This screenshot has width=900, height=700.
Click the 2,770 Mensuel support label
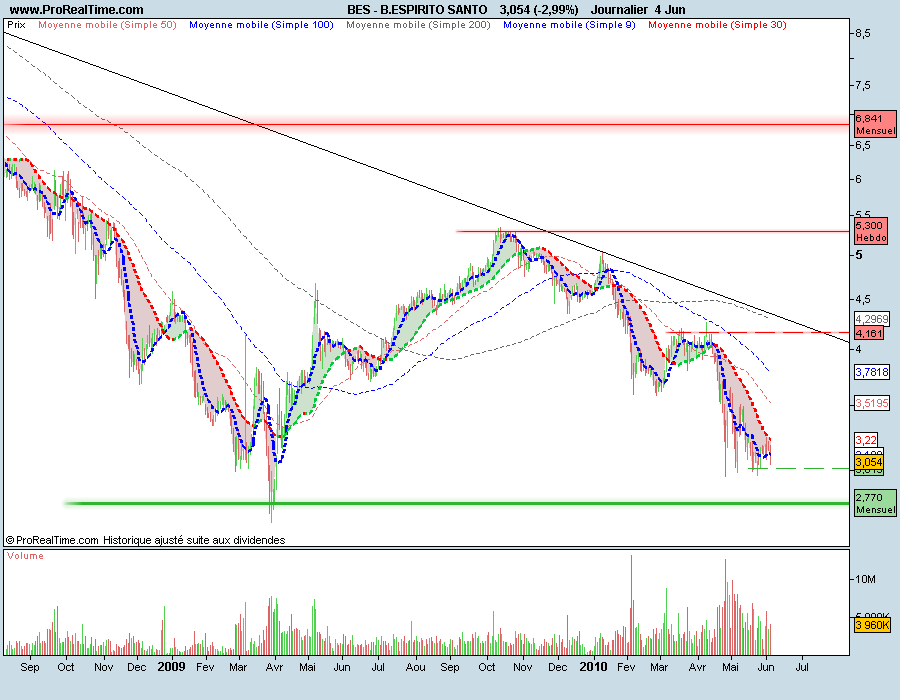pos(875,503)
